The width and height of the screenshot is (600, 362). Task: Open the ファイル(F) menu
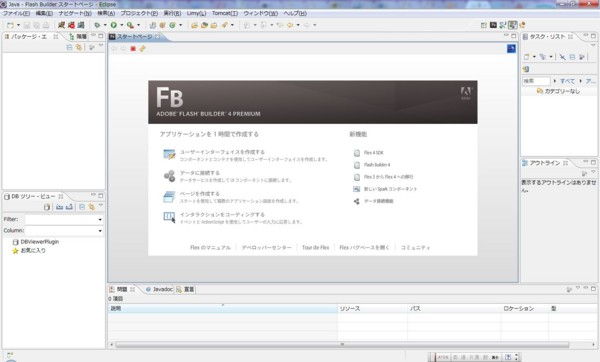point(16,13)
